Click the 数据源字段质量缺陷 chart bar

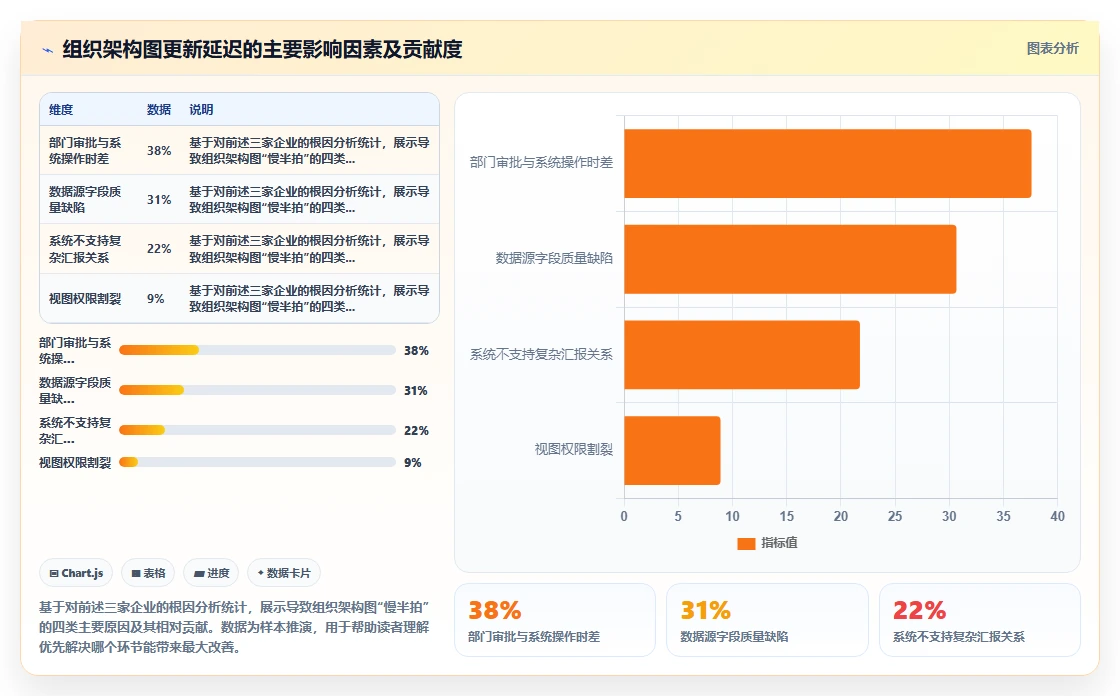coord(790,259)
